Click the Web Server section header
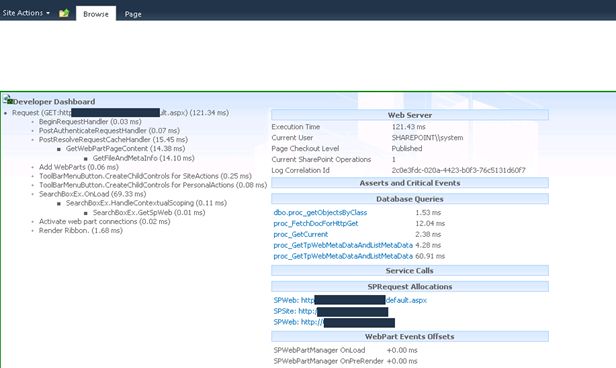 pos(410,115)
